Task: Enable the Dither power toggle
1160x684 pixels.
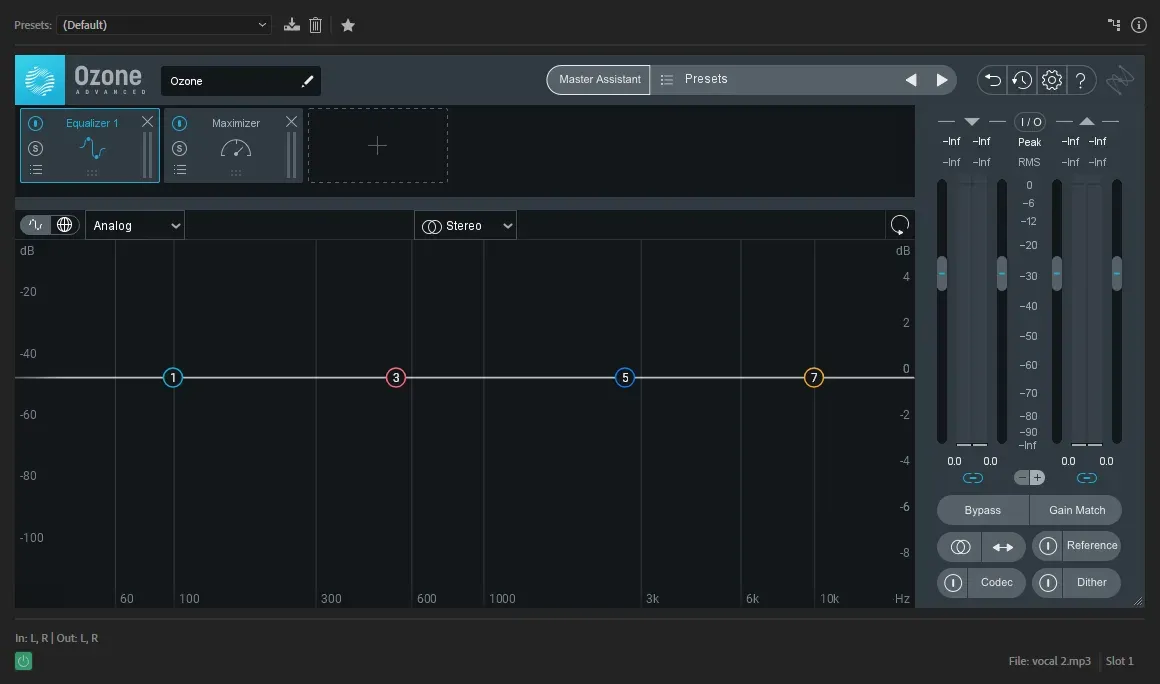Action: [x=1048, y=583]
